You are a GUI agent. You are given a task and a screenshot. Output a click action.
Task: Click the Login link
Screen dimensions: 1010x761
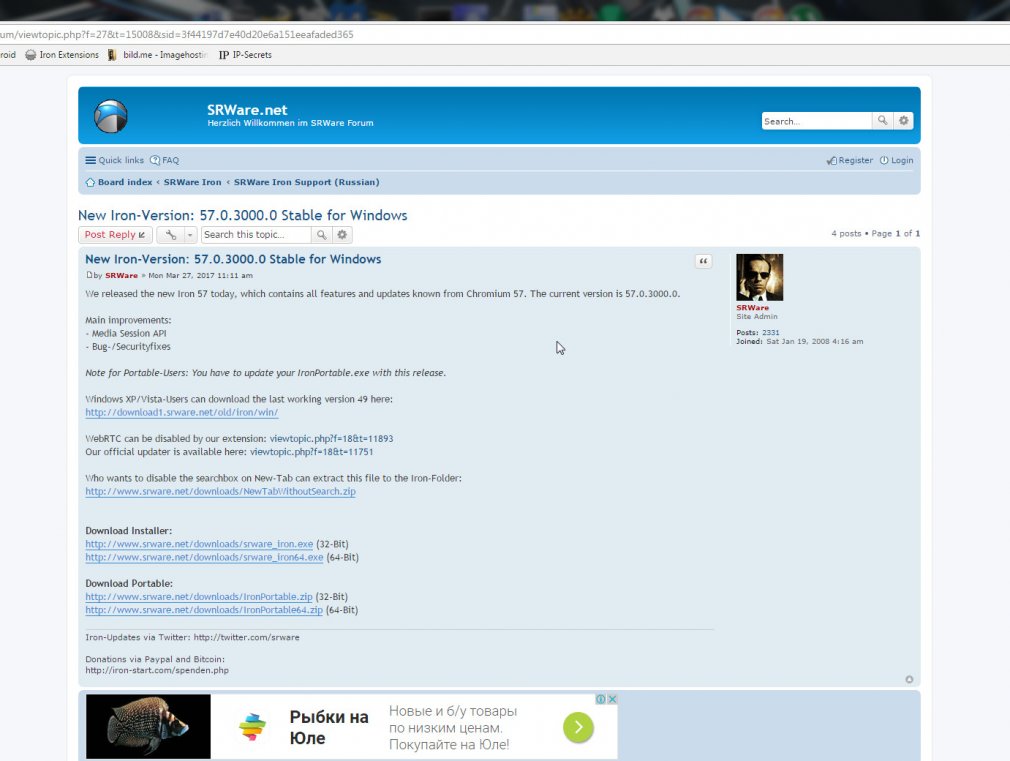897,160
